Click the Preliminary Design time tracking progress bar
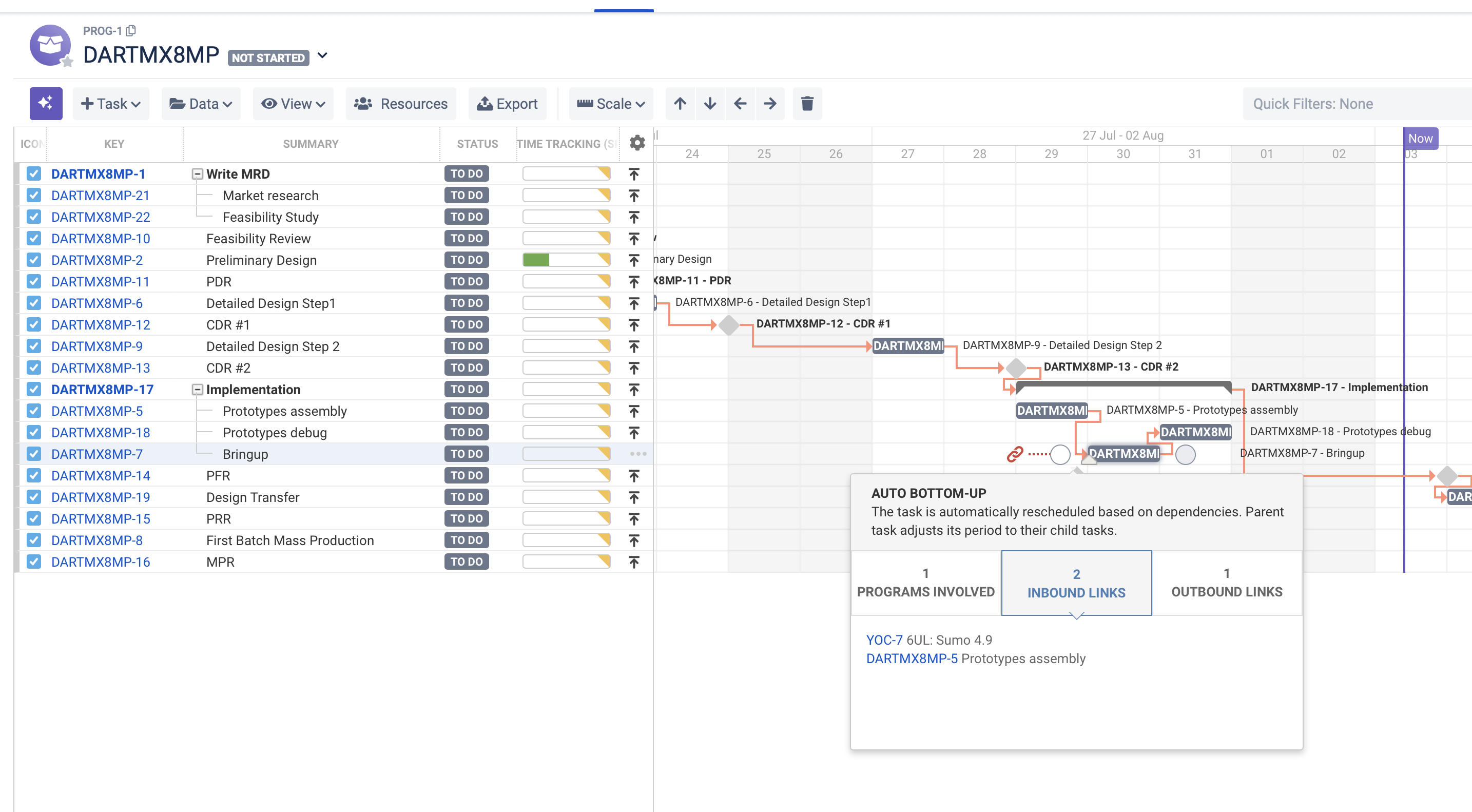 [x=566, y=260]
